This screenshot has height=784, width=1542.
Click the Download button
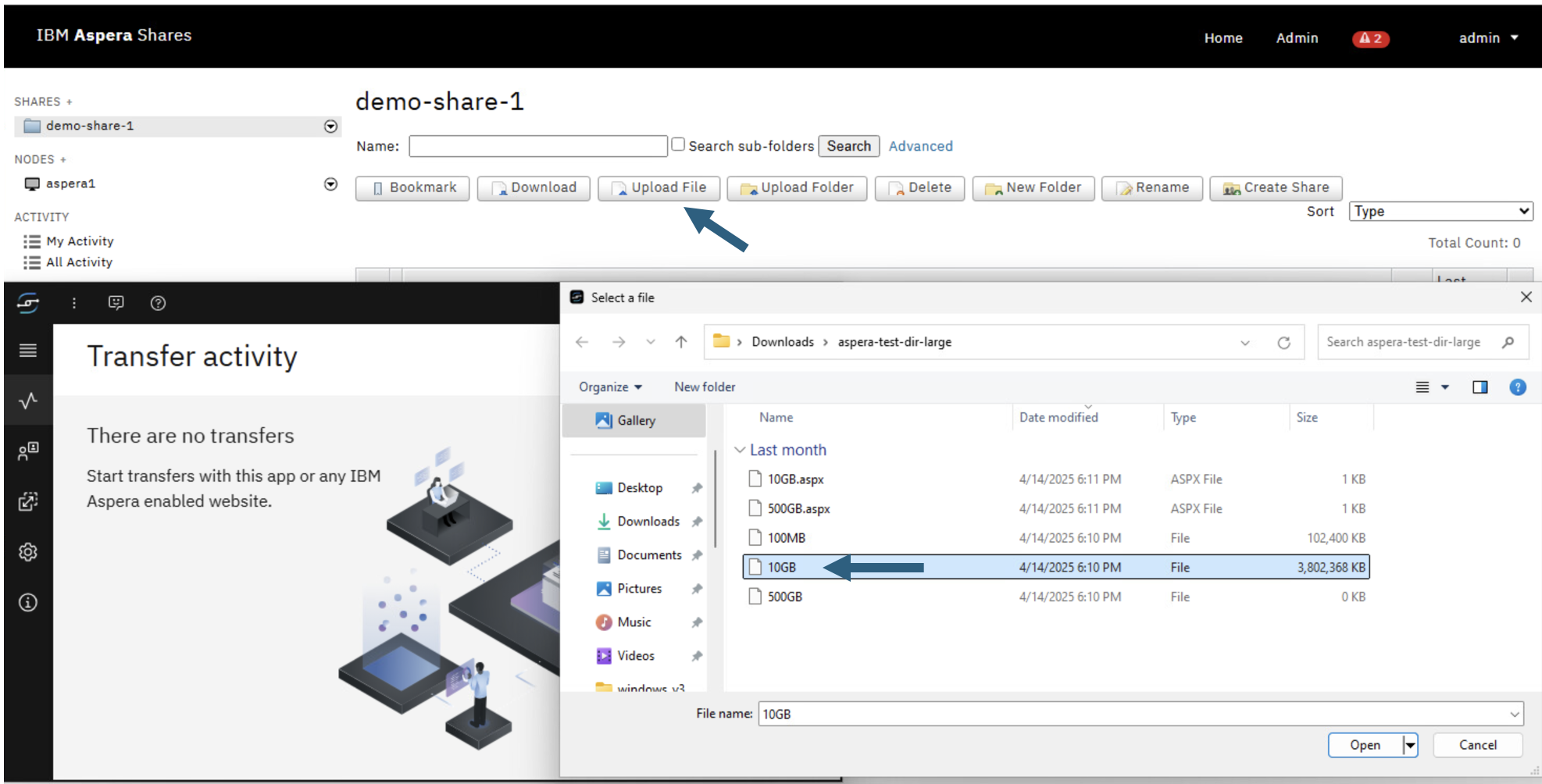click(x=534, y=188)
